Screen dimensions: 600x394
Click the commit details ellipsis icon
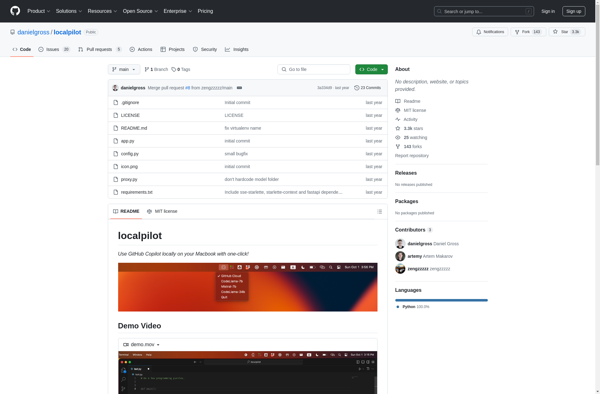click(x=239, y=88)
